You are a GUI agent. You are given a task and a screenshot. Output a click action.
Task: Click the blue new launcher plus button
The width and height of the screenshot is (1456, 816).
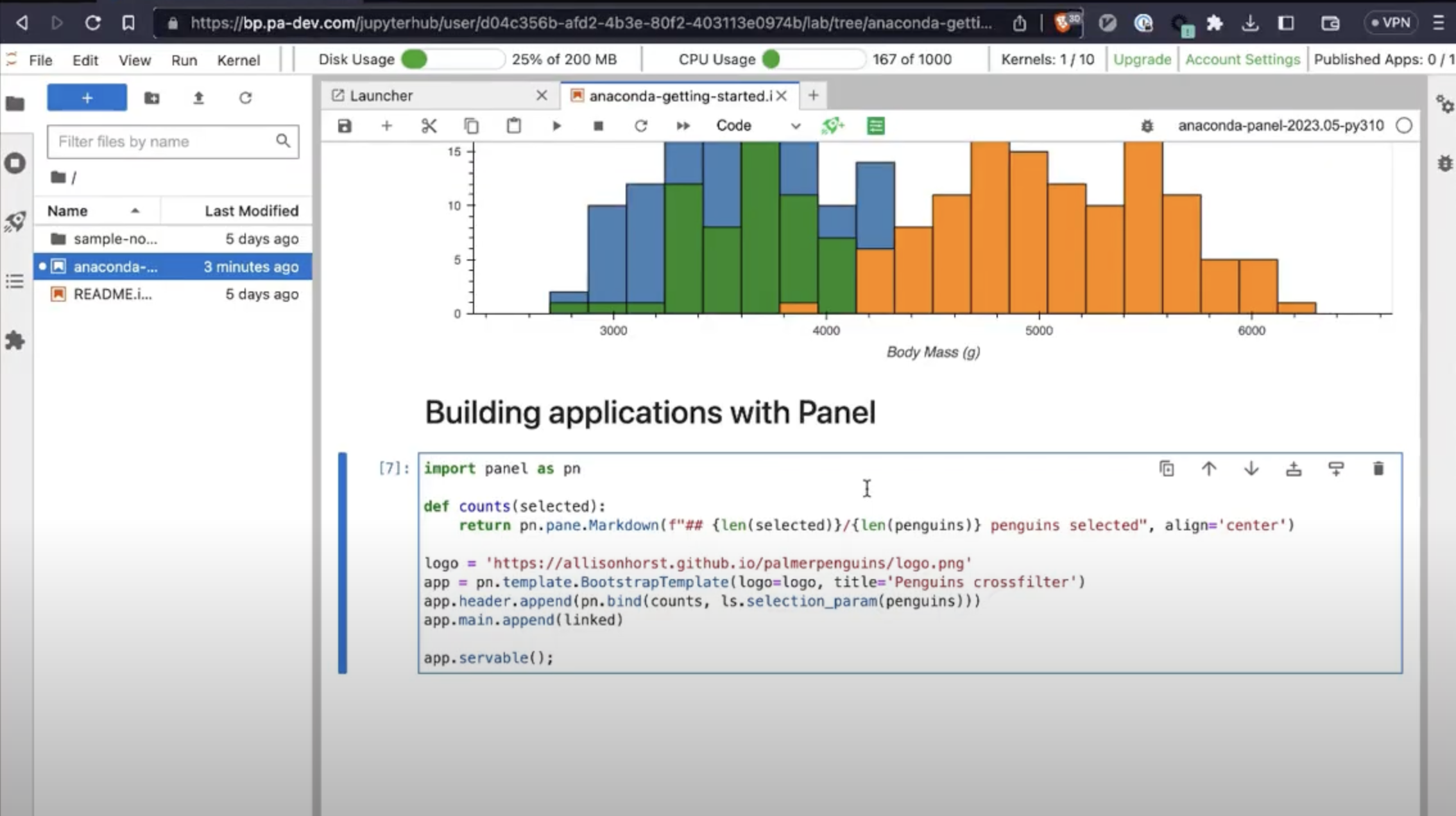pos(87,98)
